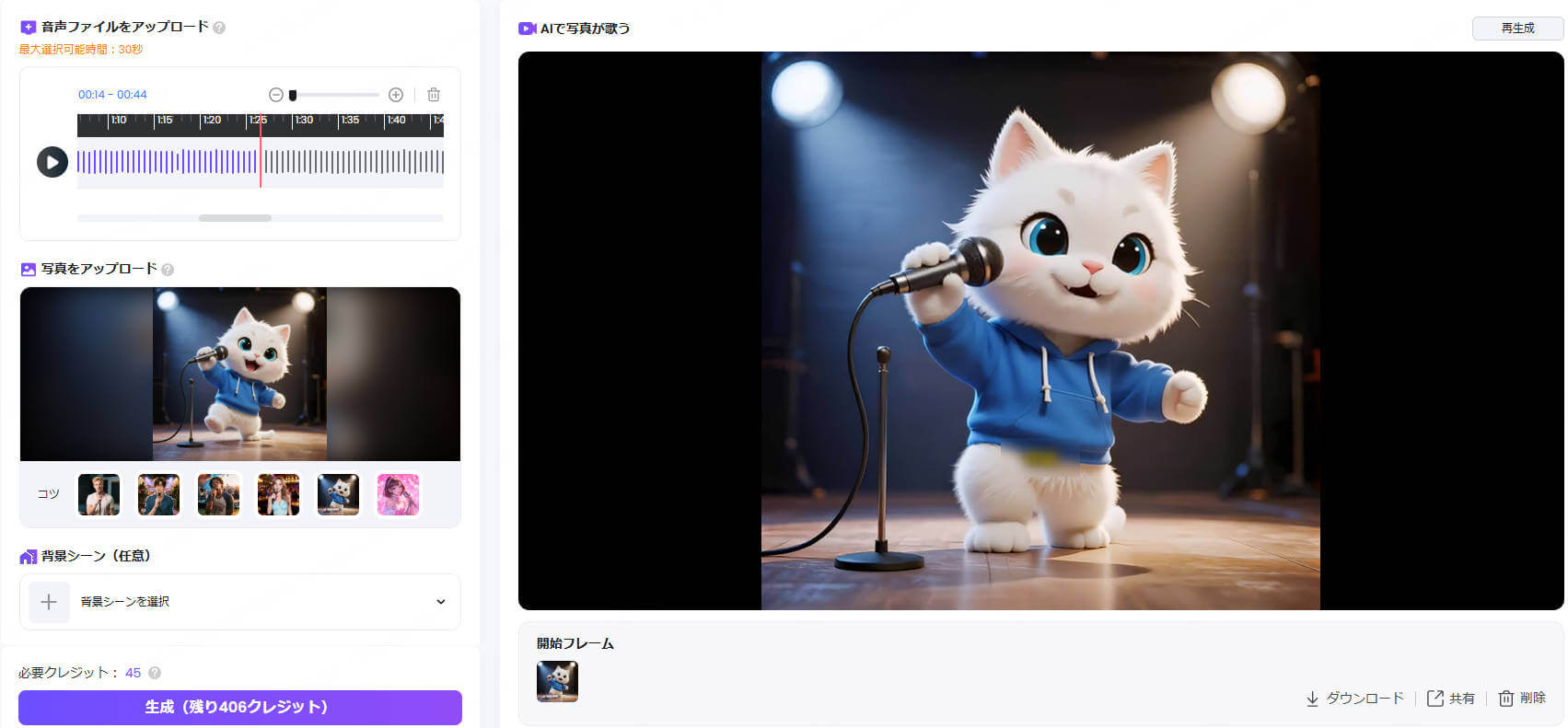Screen dimensions: 1568x728
Task: Select the uploaded cat photo preview
Action: (x=239, y=374)
